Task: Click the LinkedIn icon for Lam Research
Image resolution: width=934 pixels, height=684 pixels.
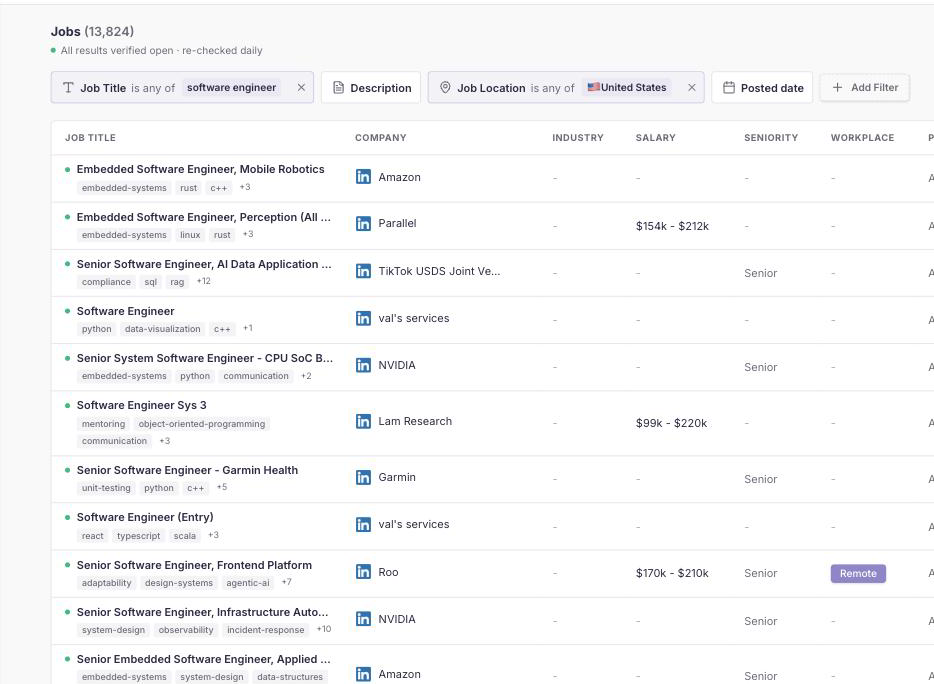Action: [x=363, y=421]
